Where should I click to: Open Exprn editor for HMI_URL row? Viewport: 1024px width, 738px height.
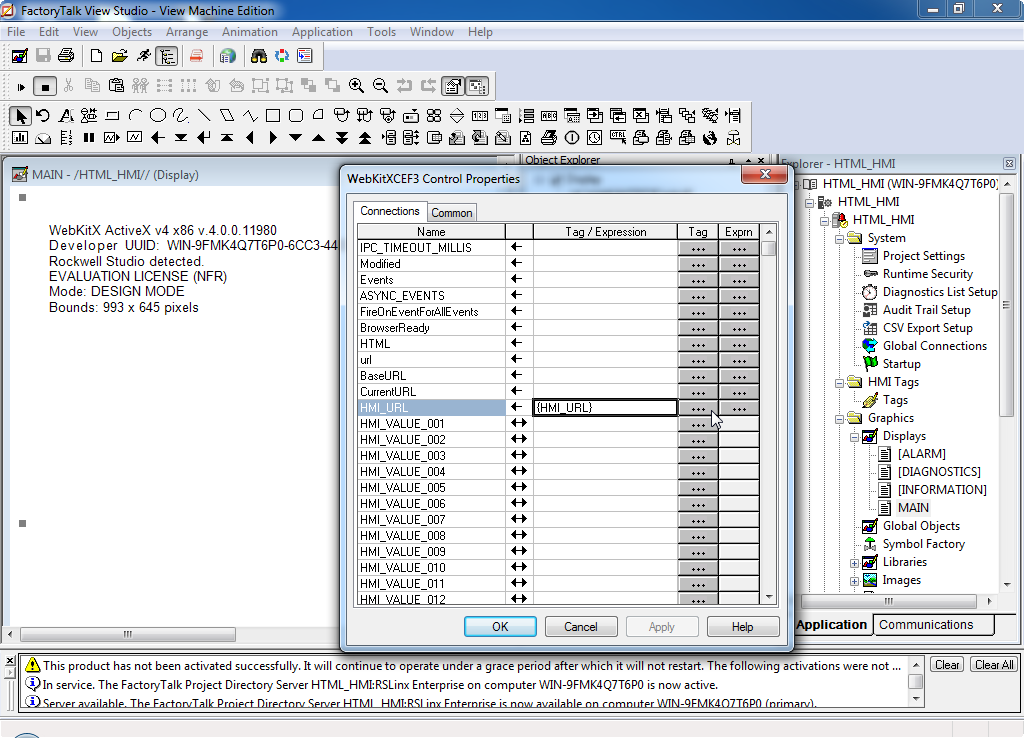[x=739, y=408]
